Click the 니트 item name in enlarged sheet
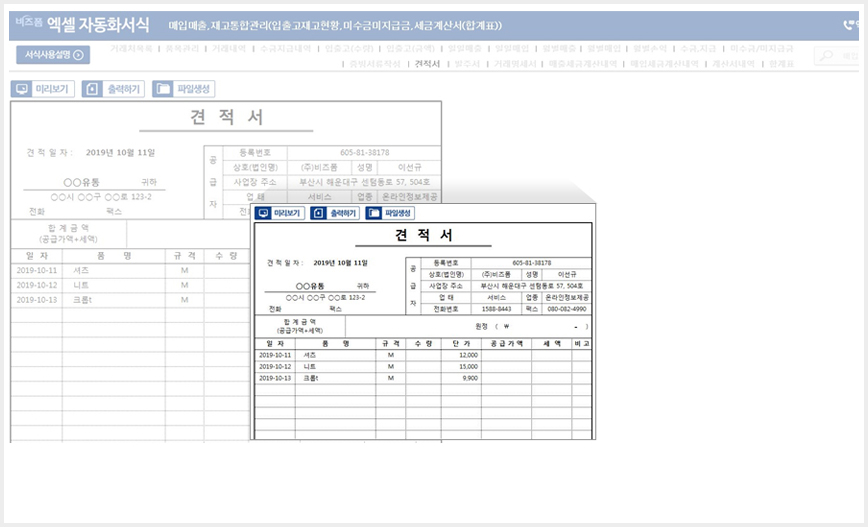This screenshot has width=868, height=527. pyautogui.click(x=310, y=366)
